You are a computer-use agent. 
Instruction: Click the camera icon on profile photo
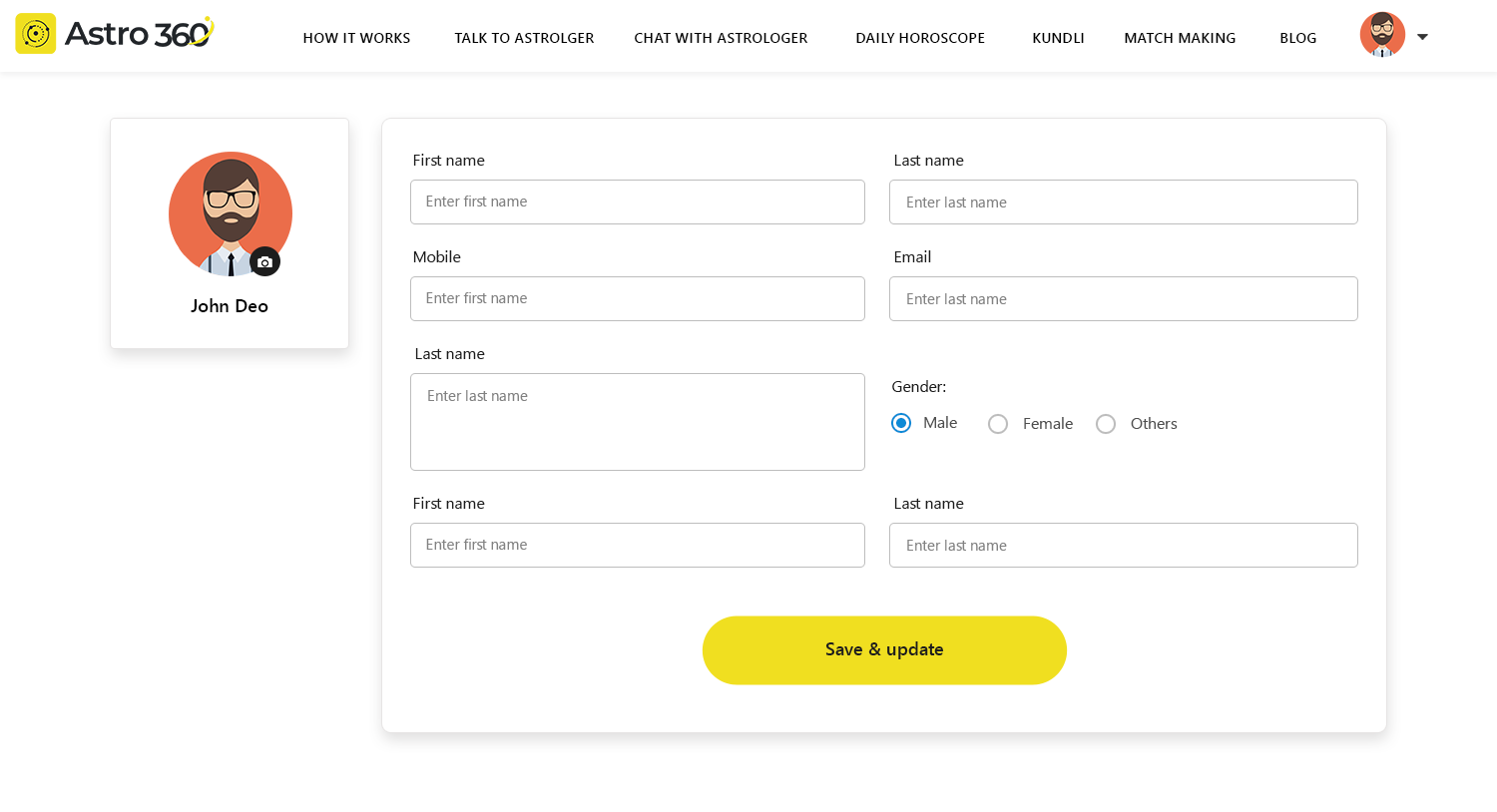pyautogui.click(x=264, y=262)
